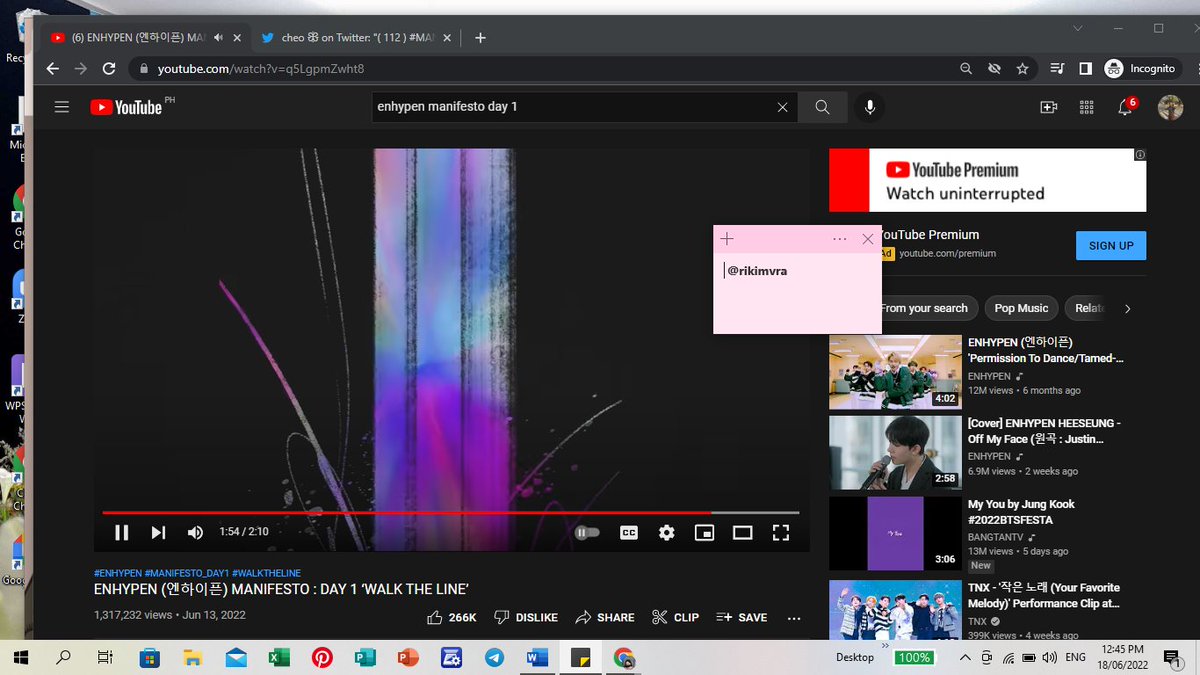1200x675 pixels.
Task: Go to the YouTube home logo
Action: click(x=126, y=107)
